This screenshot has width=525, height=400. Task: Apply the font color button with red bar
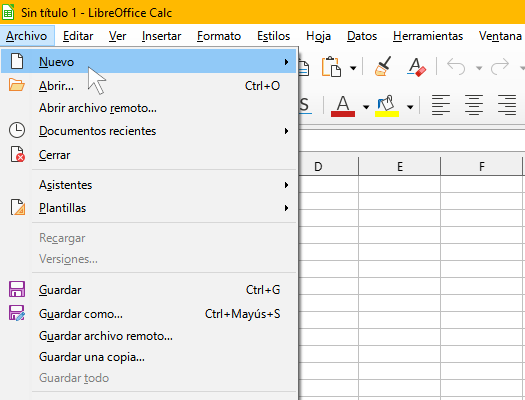[343, 106]
